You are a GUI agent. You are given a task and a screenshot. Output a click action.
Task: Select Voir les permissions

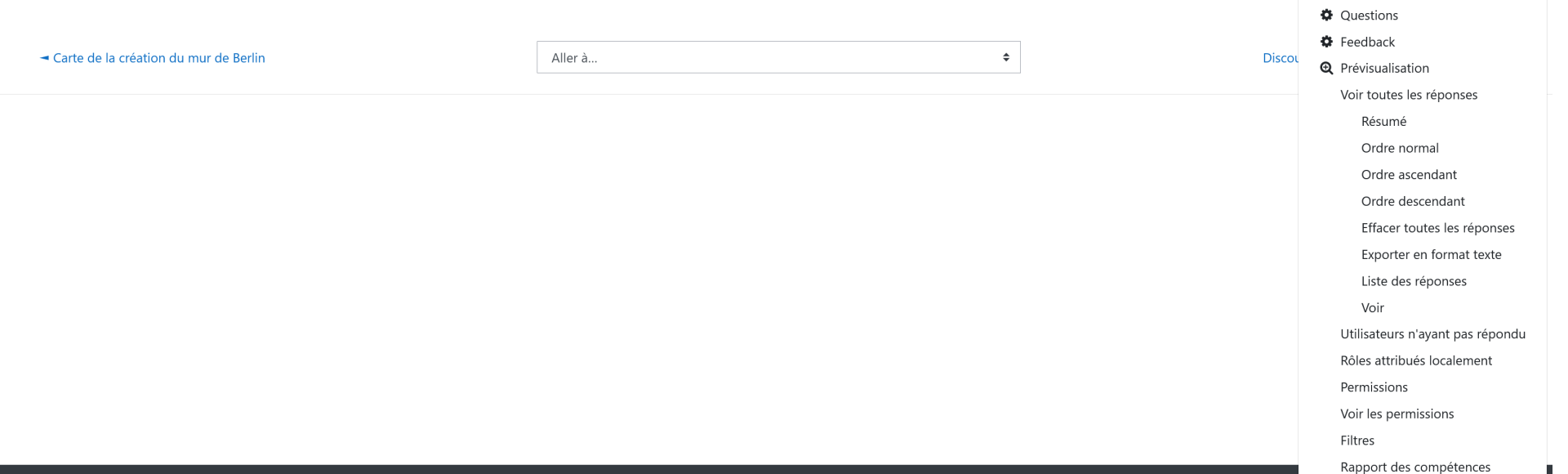[x=1396, y=414]
